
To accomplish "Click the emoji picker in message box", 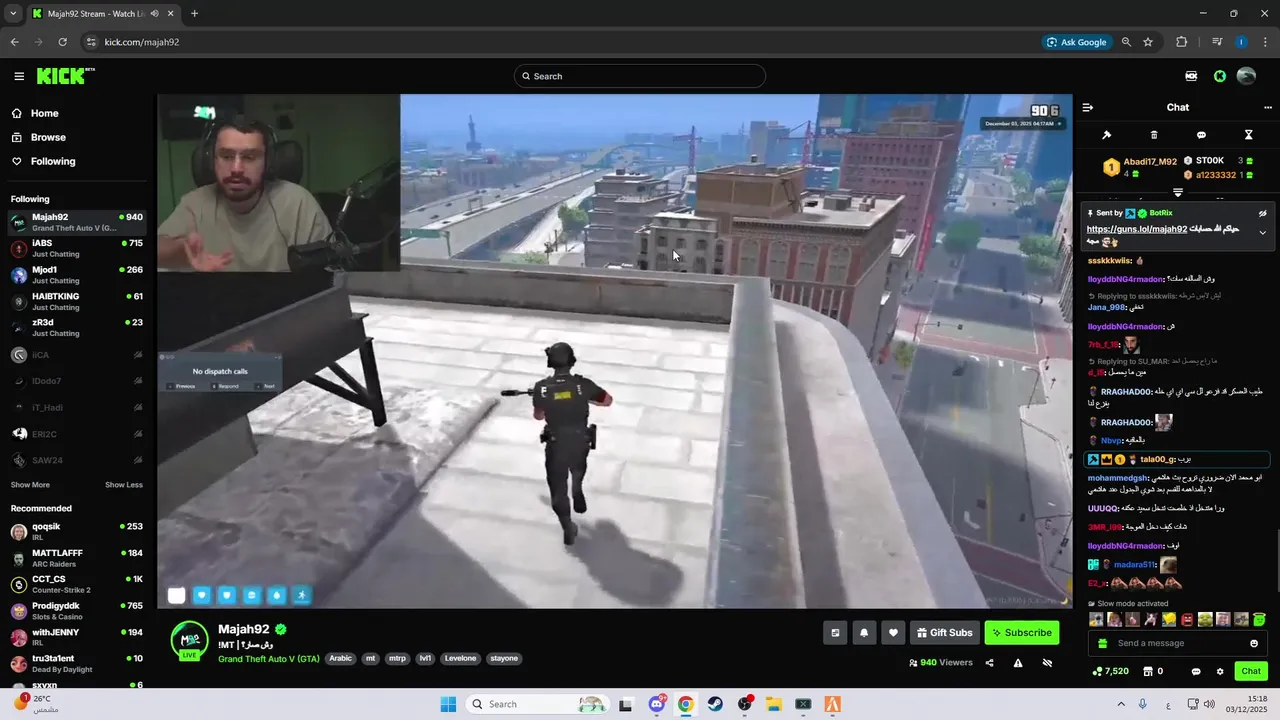I will pos(1254,643).
